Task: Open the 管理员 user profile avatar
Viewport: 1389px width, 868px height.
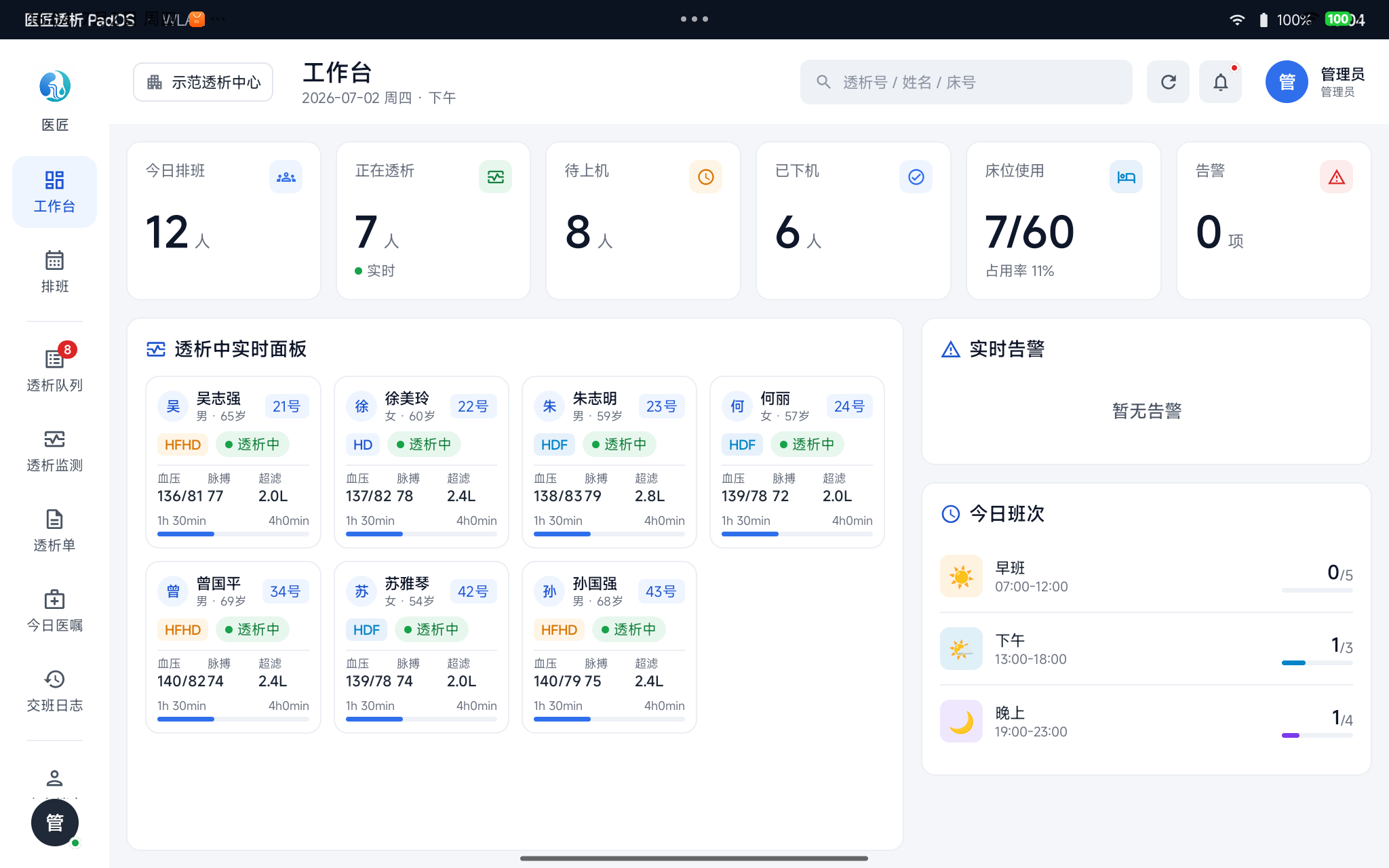Action: coord(1287,82)
